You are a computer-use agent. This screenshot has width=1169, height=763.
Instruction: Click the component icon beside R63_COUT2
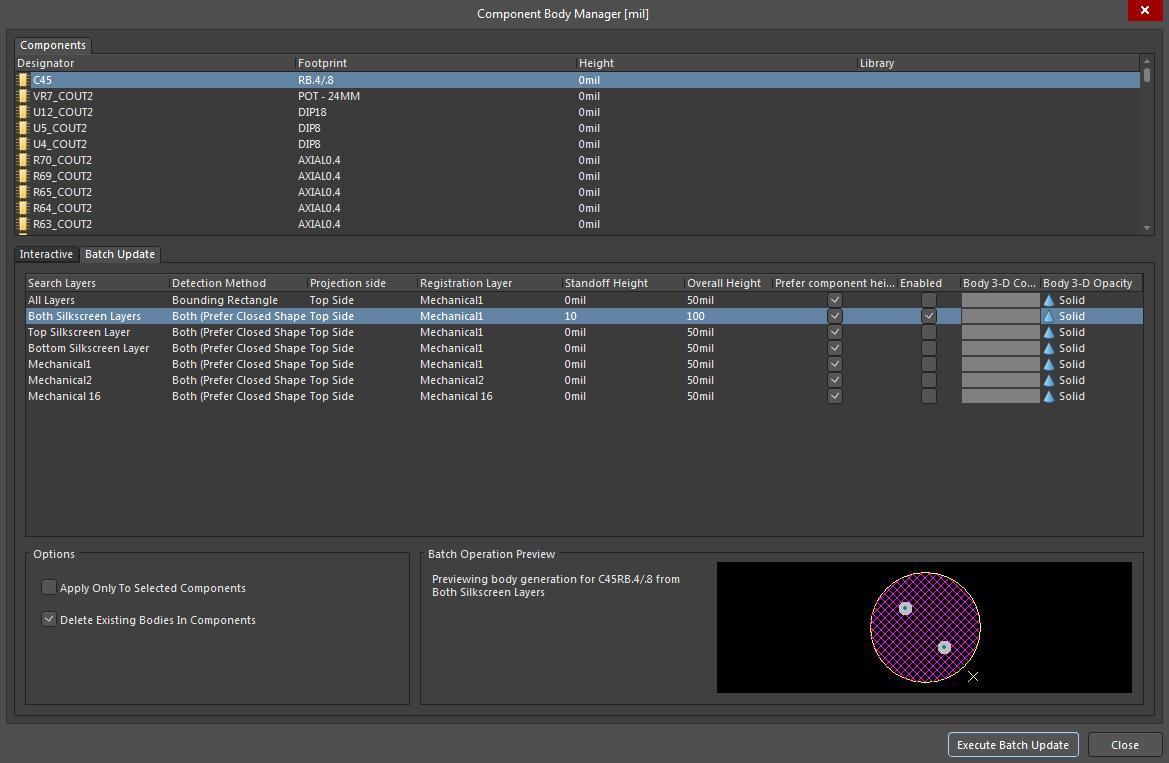point(23,224)
